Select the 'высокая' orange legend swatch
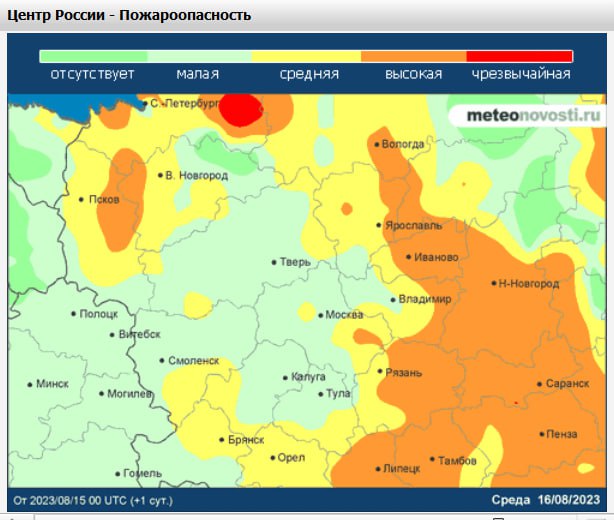 coord(414,56)
